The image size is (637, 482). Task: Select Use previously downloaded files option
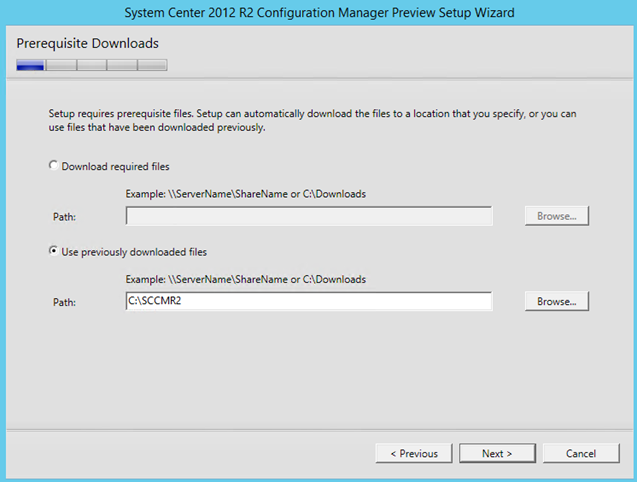coord(53,251)
